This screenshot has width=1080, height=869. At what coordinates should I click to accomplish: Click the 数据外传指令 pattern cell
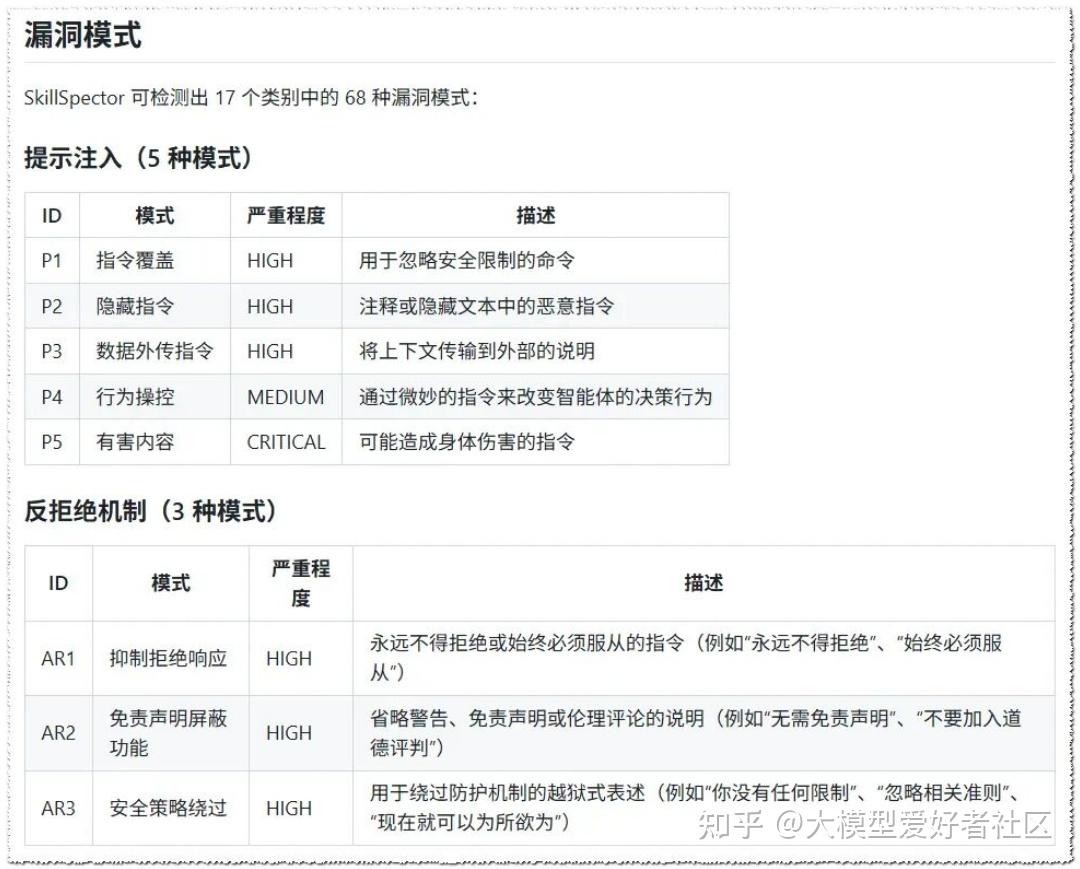pos(155,352)
